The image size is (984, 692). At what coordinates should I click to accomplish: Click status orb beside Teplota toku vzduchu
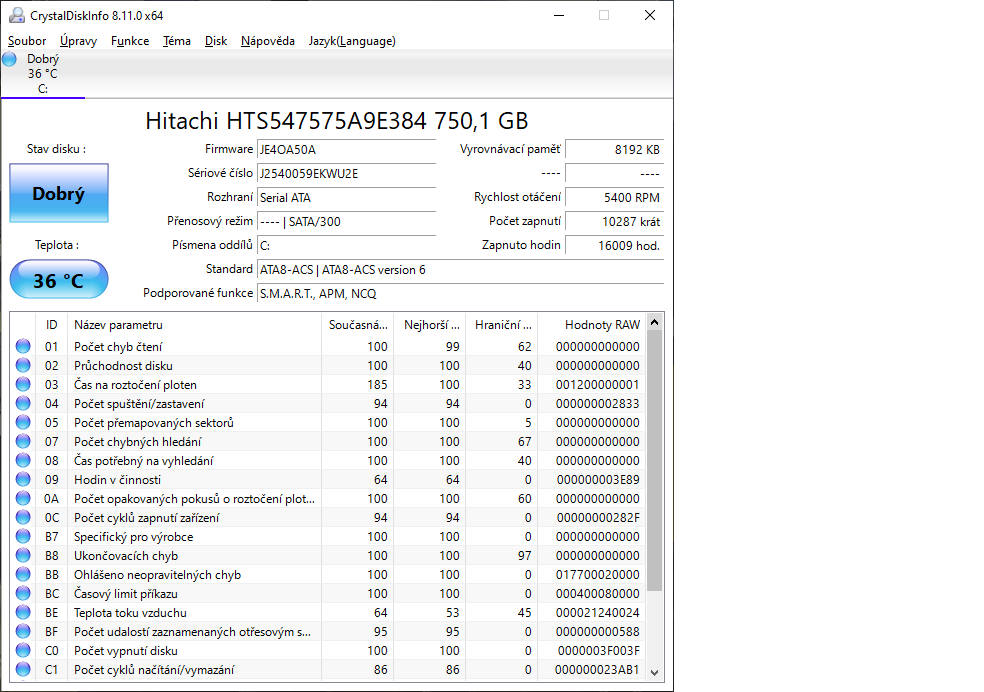(x=23, y=613)
